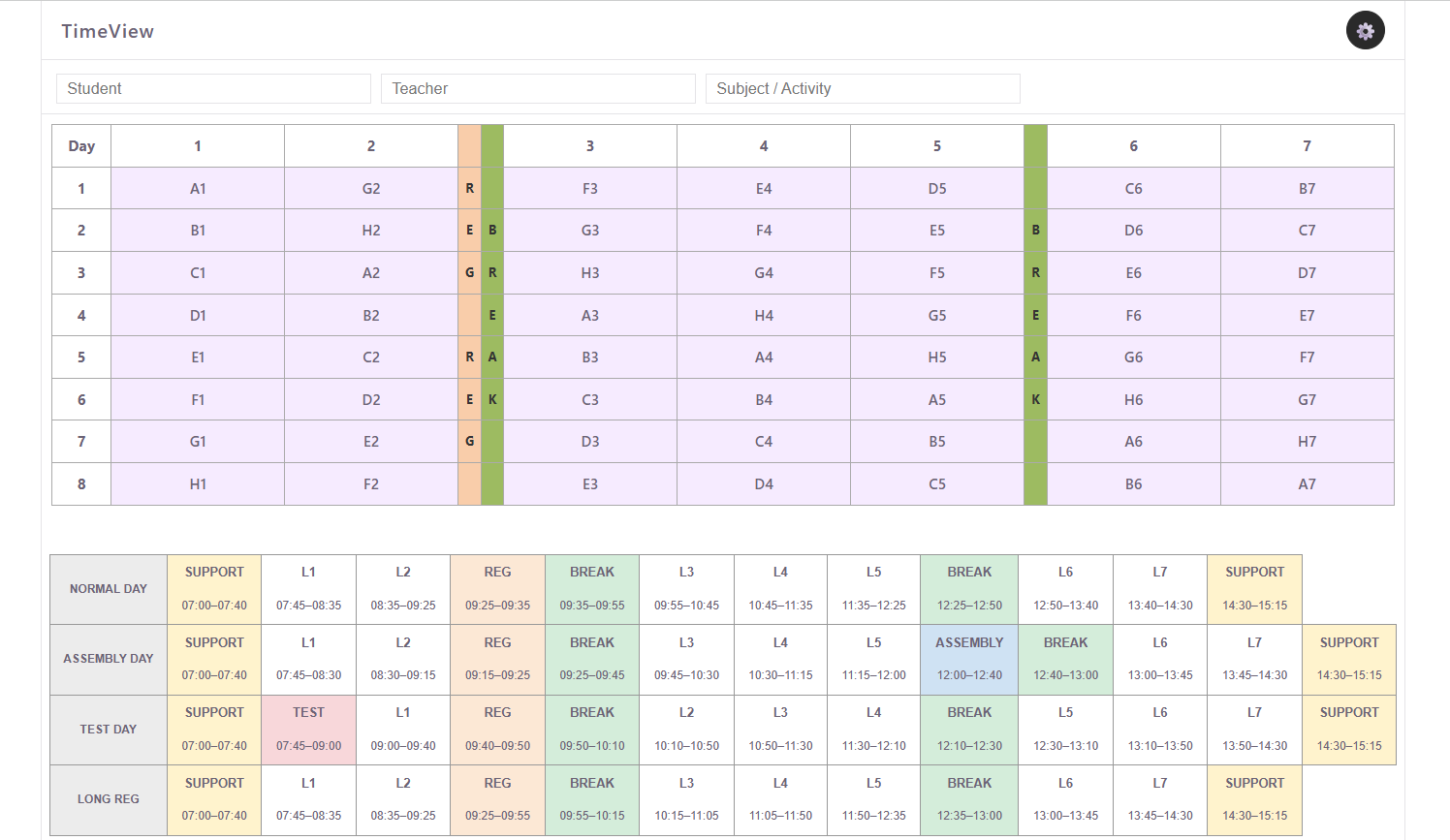Click the TimeView title
Viewport: 1450px width, 840px height.
108,31
